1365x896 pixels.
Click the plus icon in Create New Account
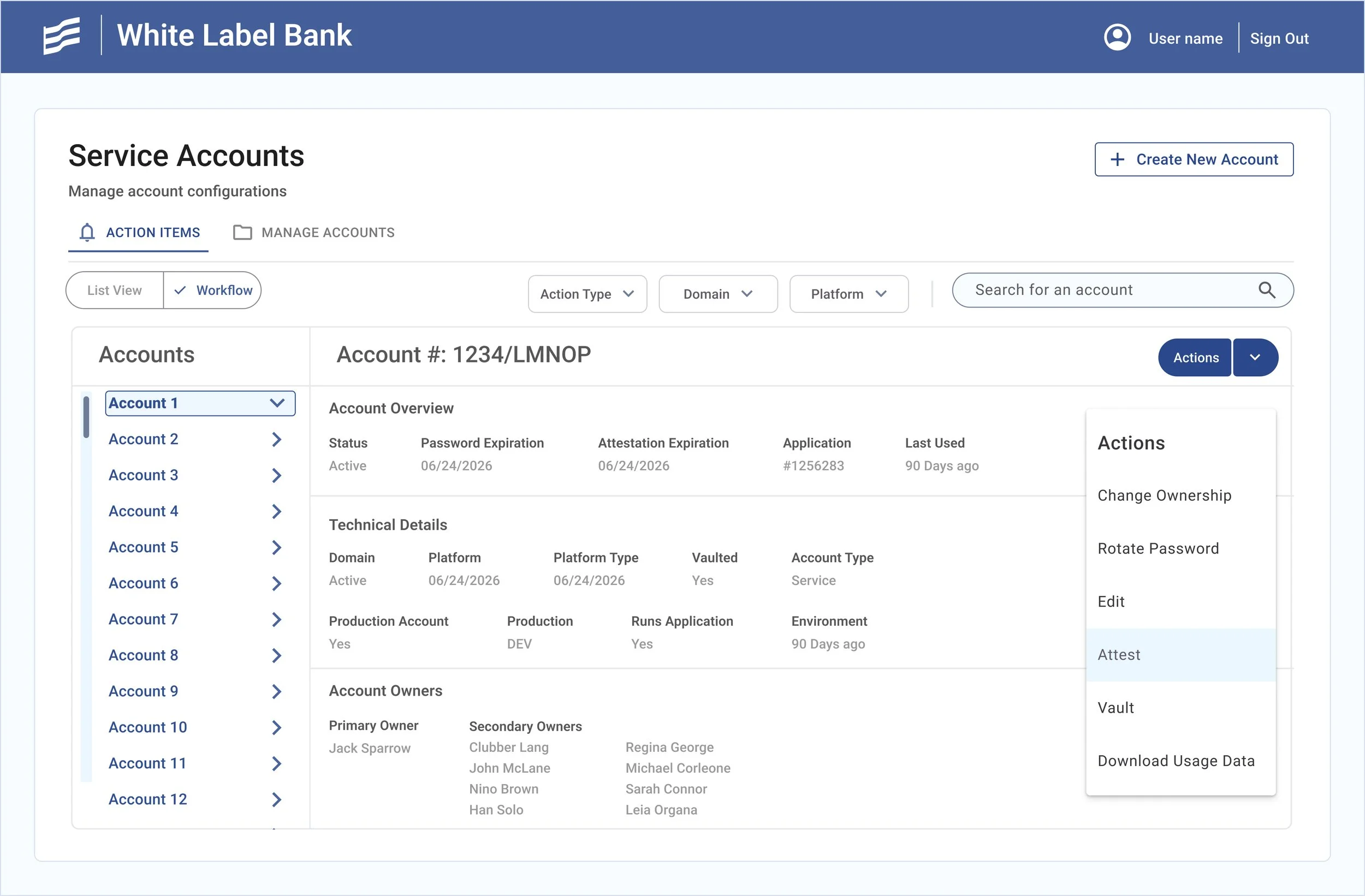(1117, 159)
